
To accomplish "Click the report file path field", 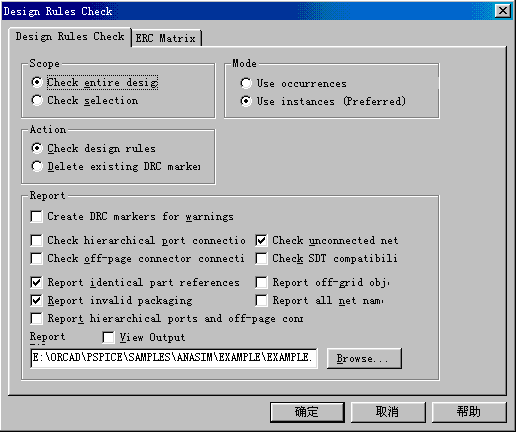I will tap(174, 358).
